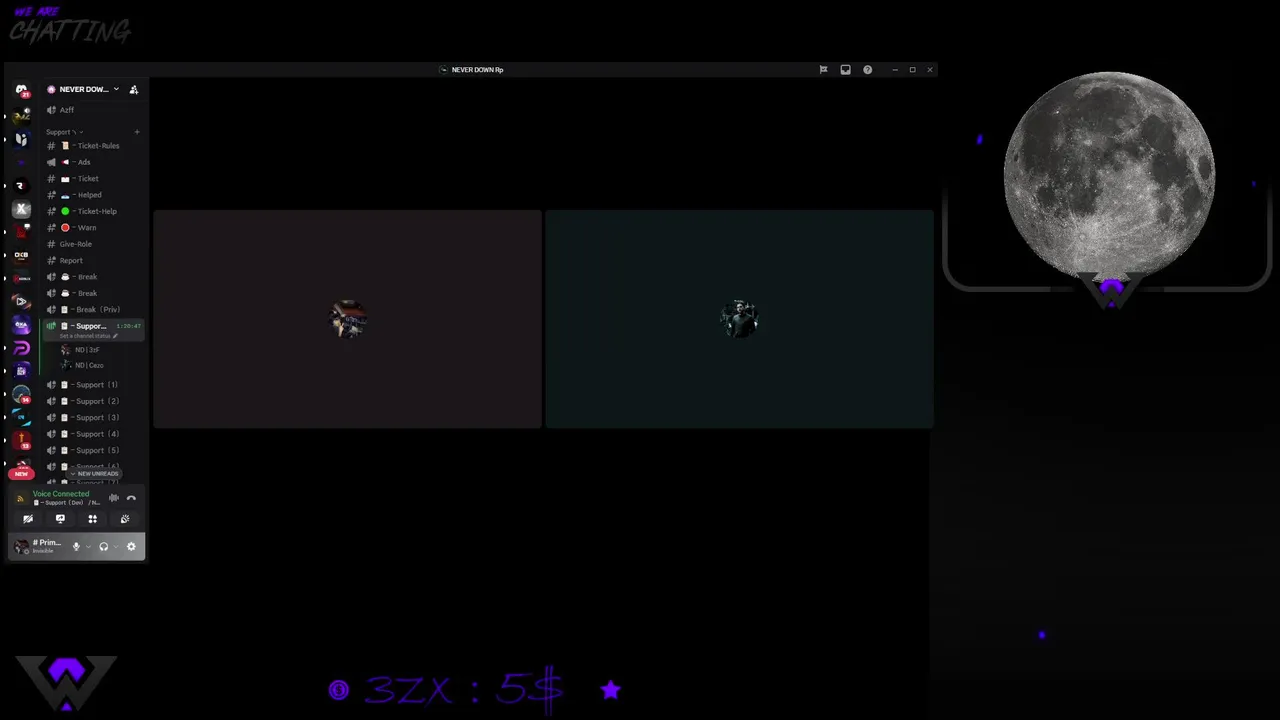Click the invite members icon beside server name
Screen dimensions: 1280x720
click(134, 89)
